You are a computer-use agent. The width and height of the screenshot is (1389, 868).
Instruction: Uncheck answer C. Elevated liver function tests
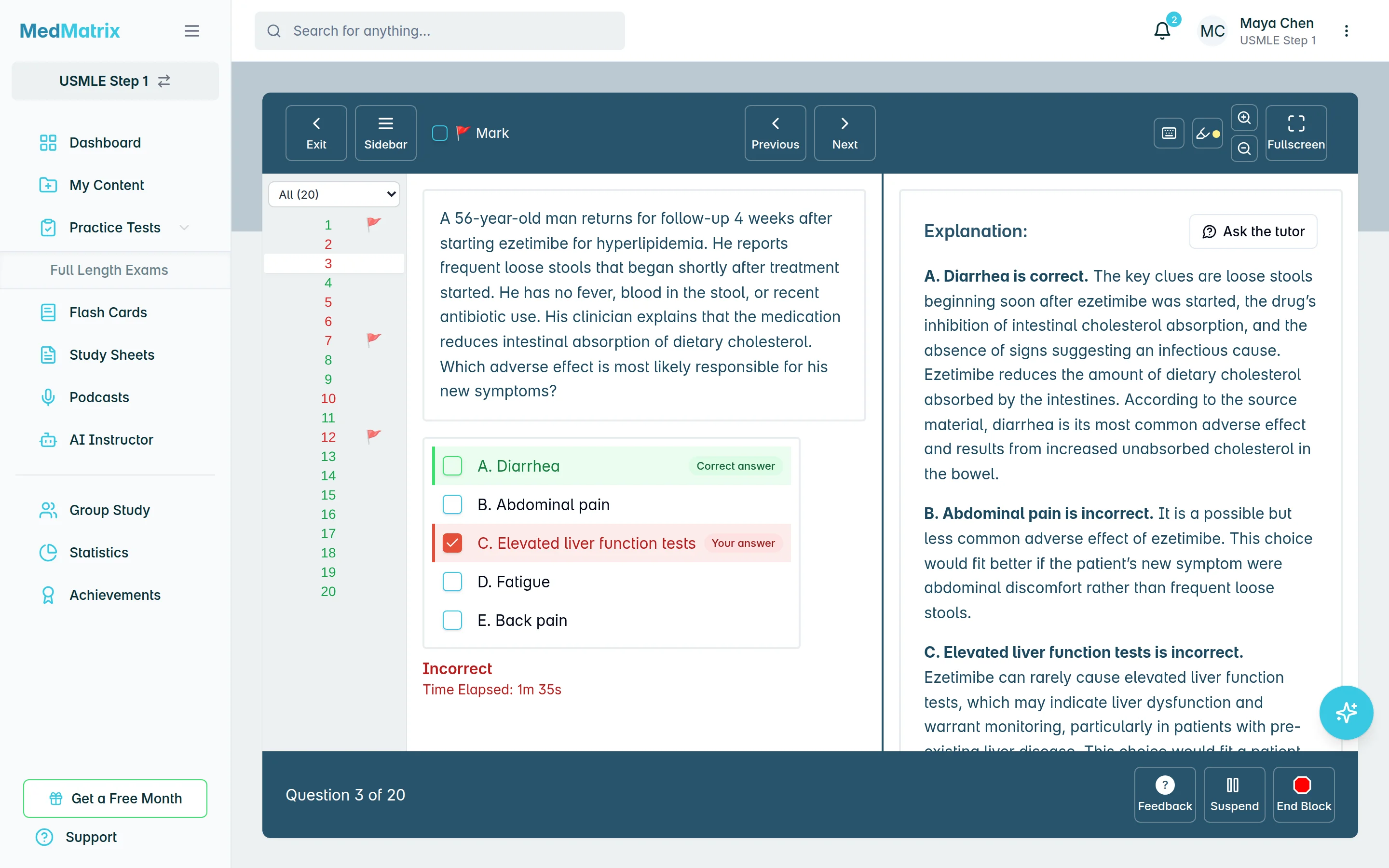pyautogui.click(x=452, y=543)
